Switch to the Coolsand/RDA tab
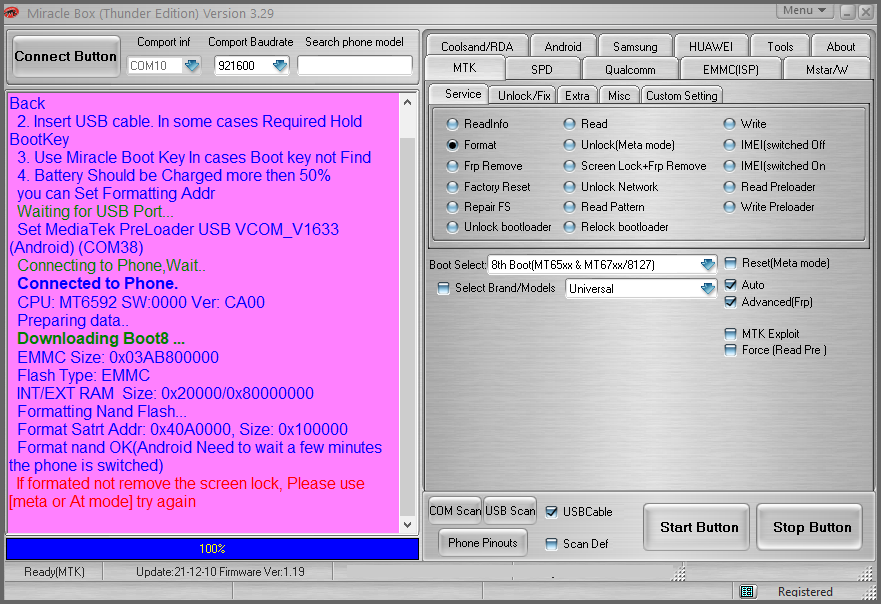The width and height of the screenshot is (881, 604). click(x=477, y=47)
